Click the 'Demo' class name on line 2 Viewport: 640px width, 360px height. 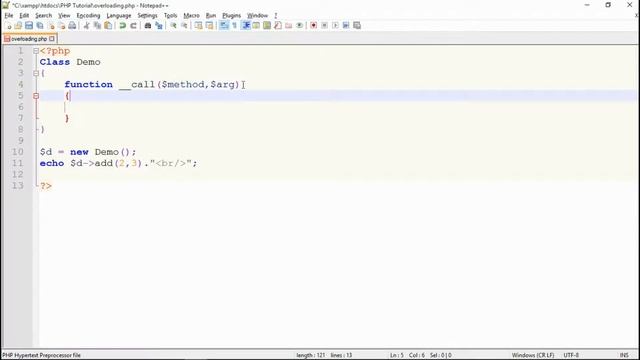click(88, 62)
